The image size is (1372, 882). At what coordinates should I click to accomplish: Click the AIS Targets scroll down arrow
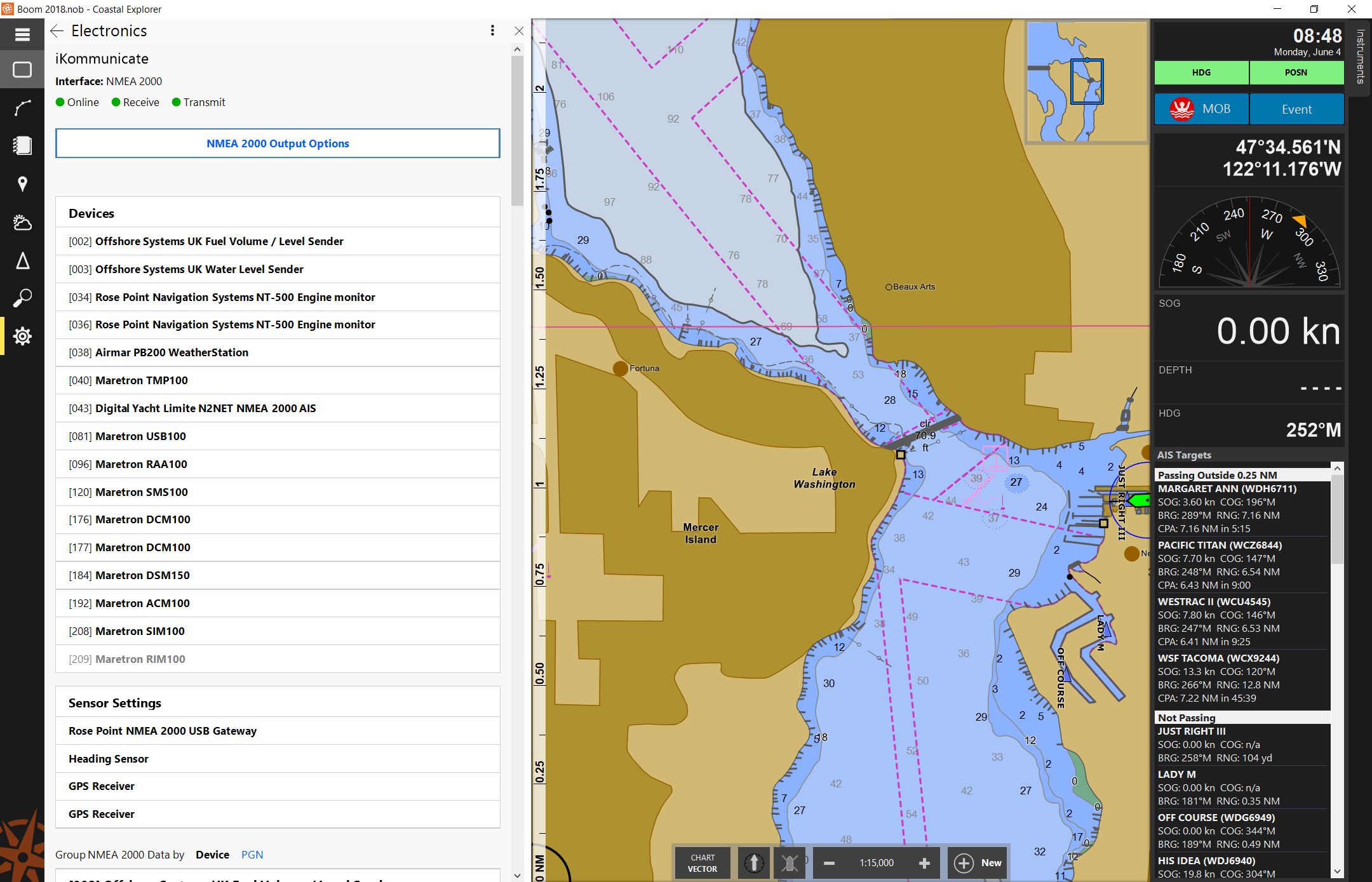pyautogui.click(x=1337, y=871)
